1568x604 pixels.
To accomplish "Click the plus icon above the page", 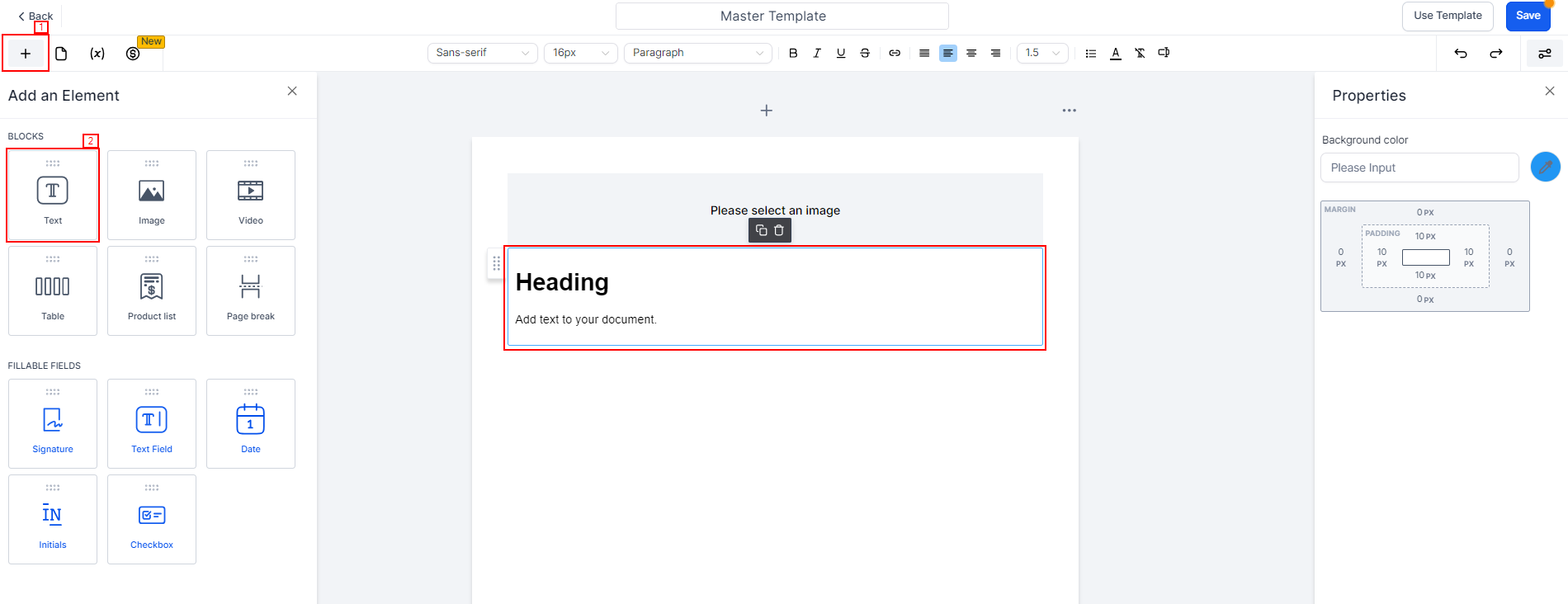I will (767, 111).
